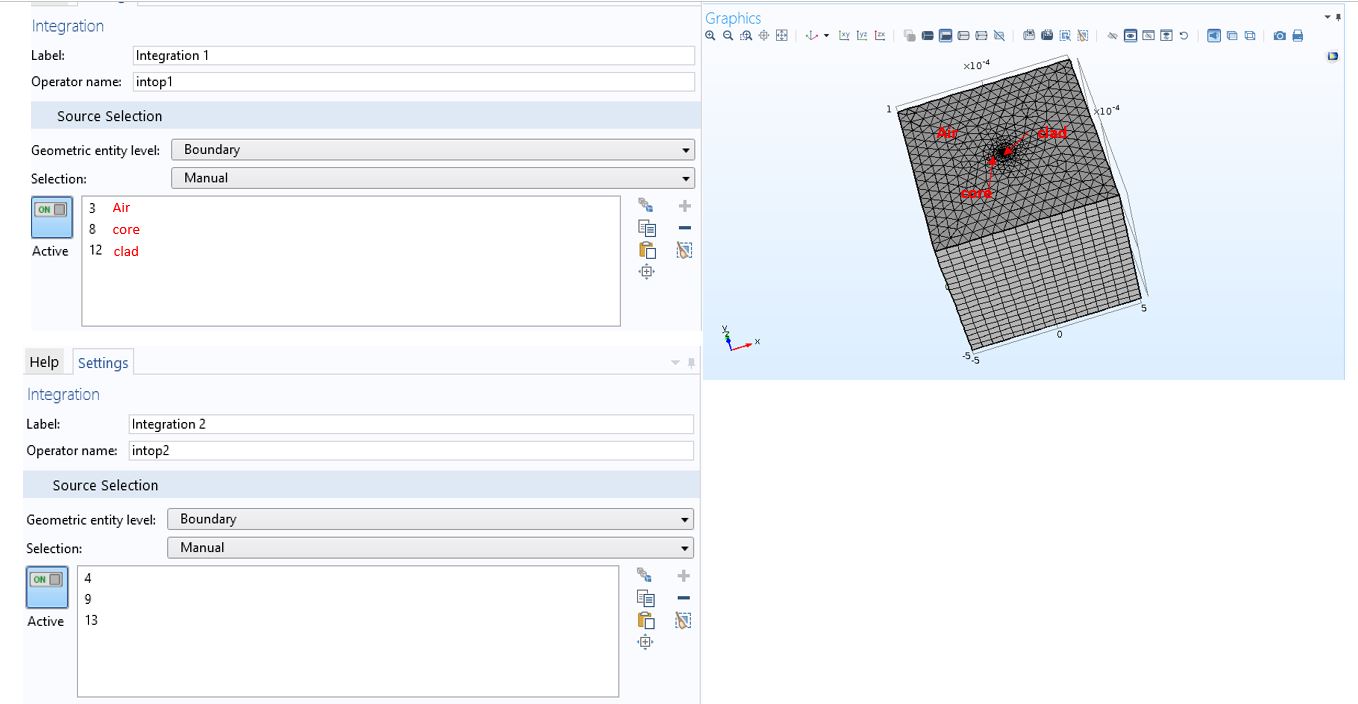Print the Graphics window
Viewport: 1358px width, 704px height.
1298,36
